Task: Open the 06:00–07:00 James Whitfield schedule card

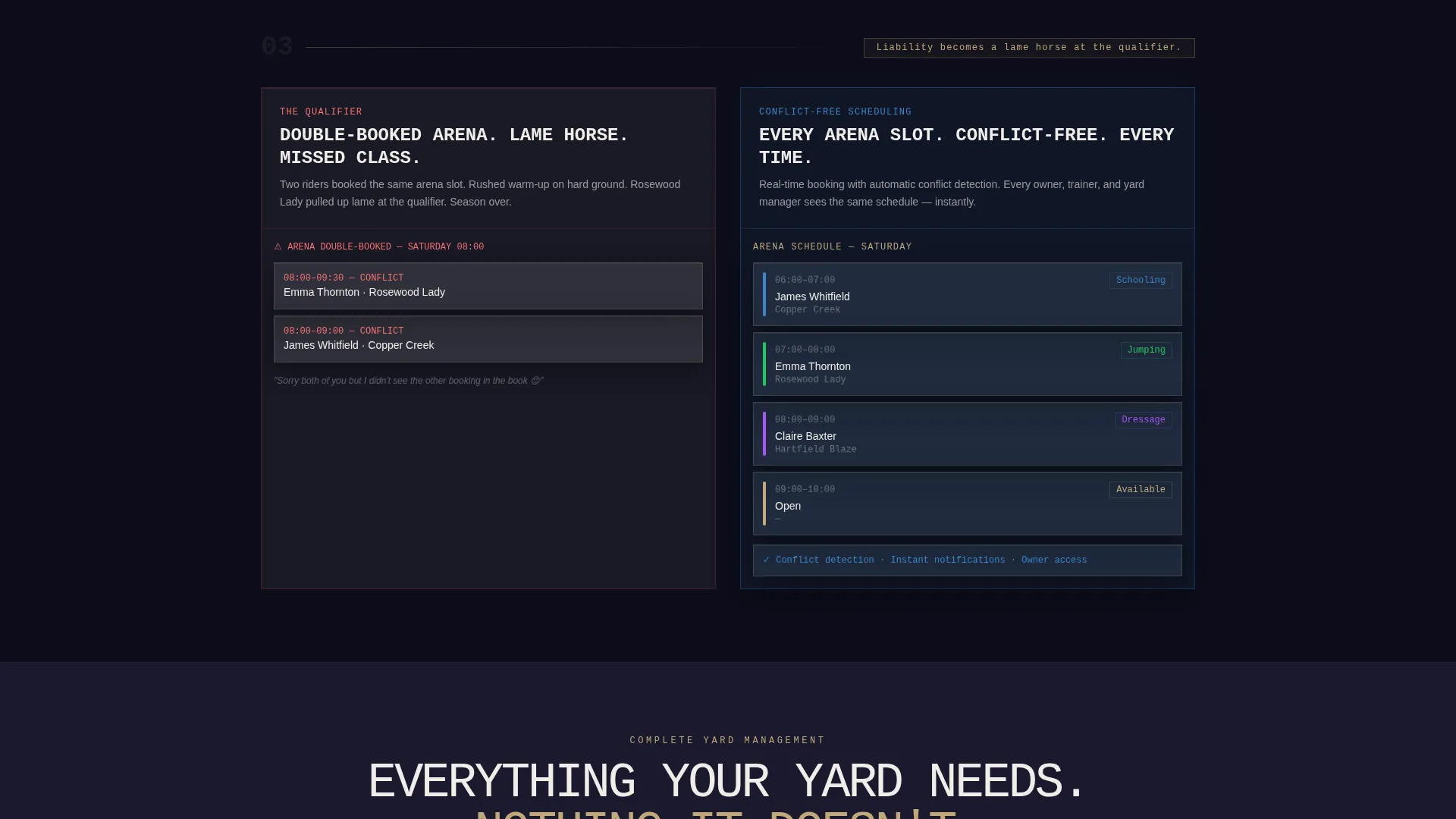Action: (x=967, y=294)
